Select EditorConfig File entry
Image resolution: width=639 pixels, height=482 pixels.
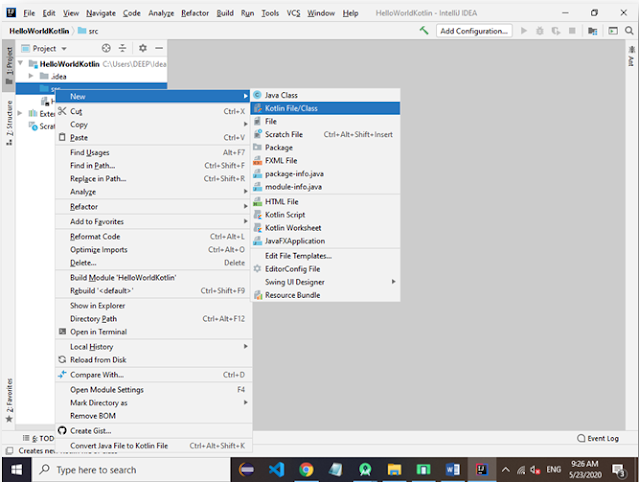pos(325,269)
